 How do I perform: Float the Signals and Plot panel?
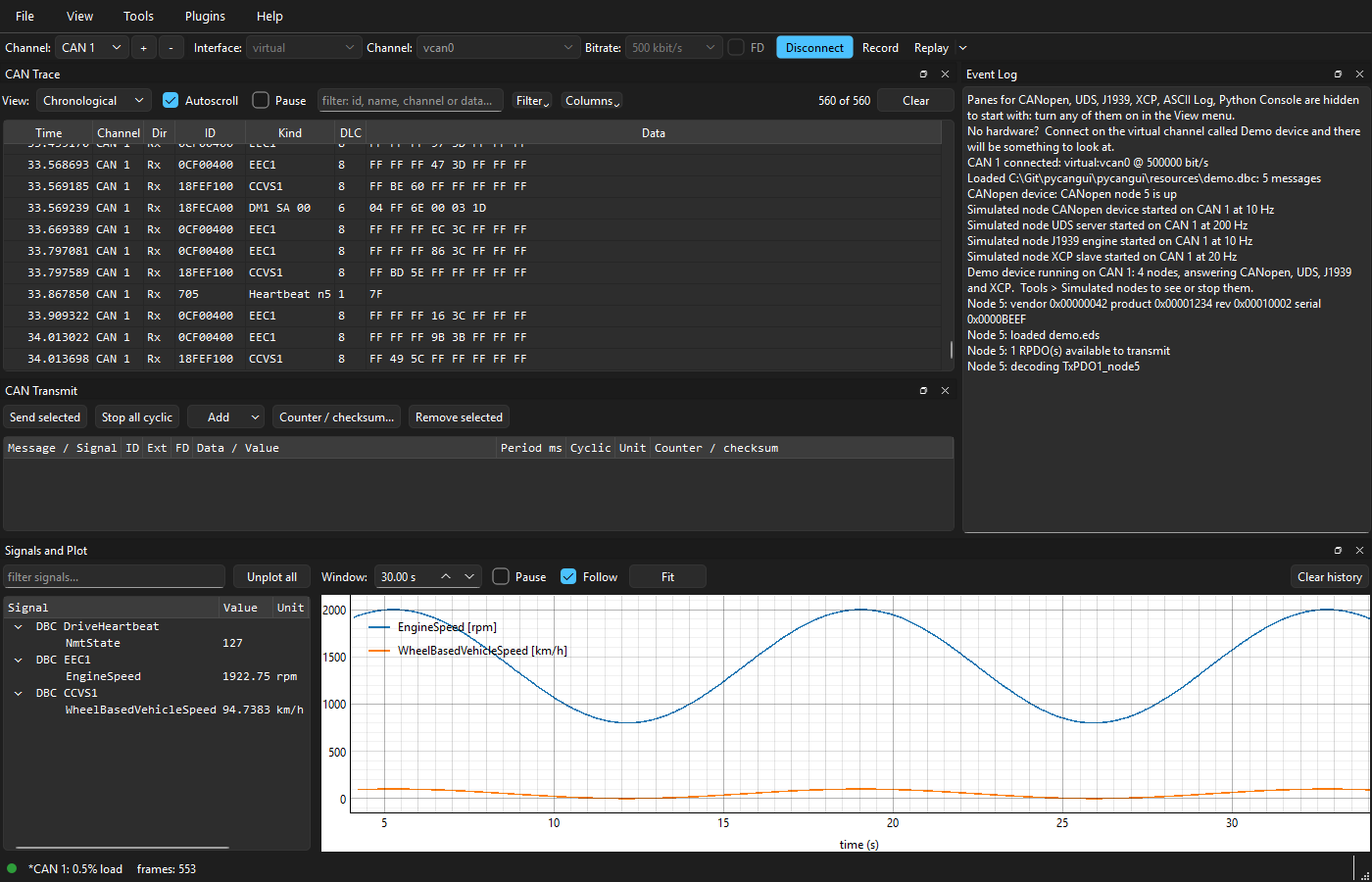[x=1338, y=551]
